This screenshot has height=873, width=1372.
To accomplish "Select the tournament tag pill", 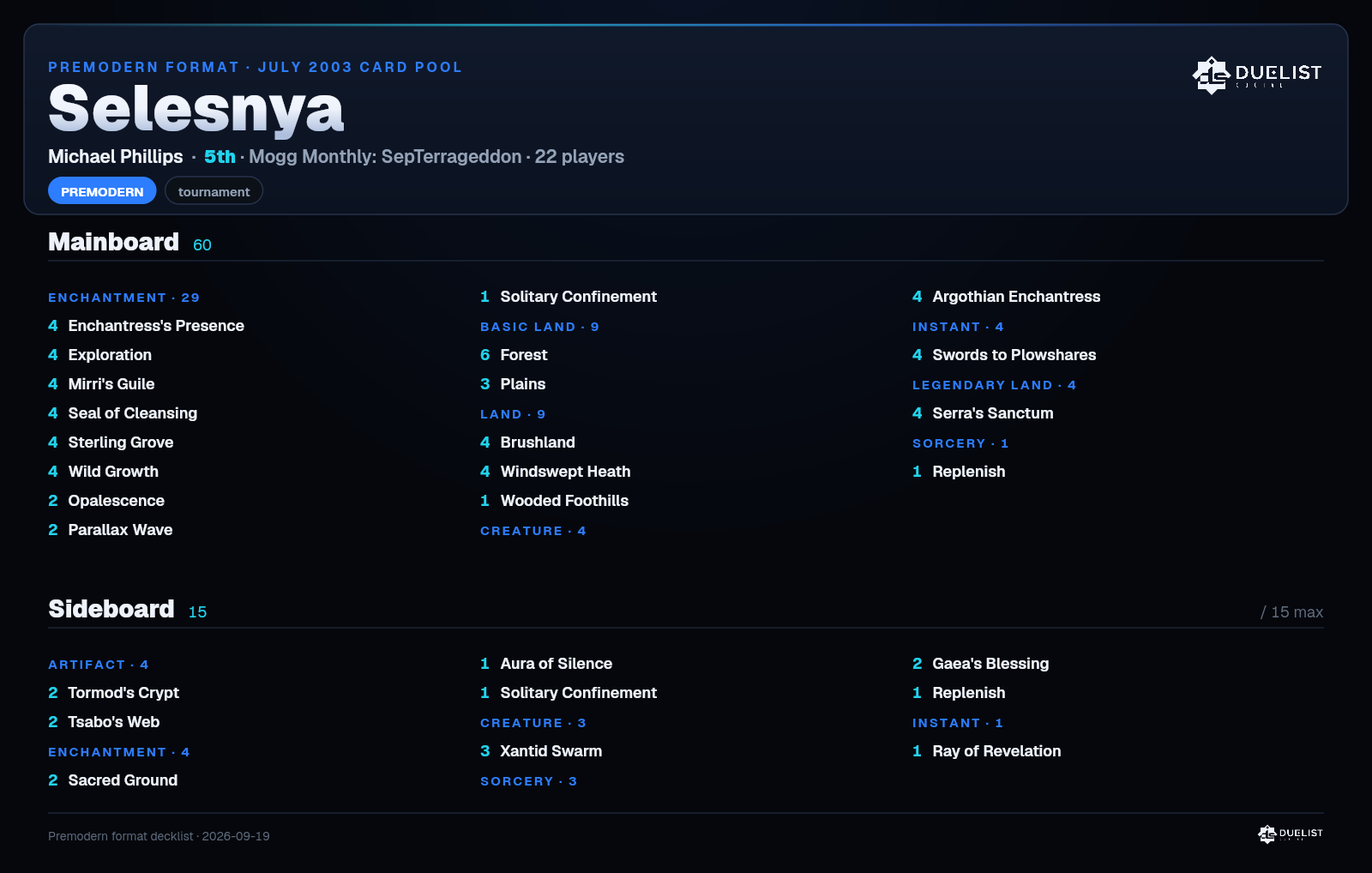I will point(214,191).
